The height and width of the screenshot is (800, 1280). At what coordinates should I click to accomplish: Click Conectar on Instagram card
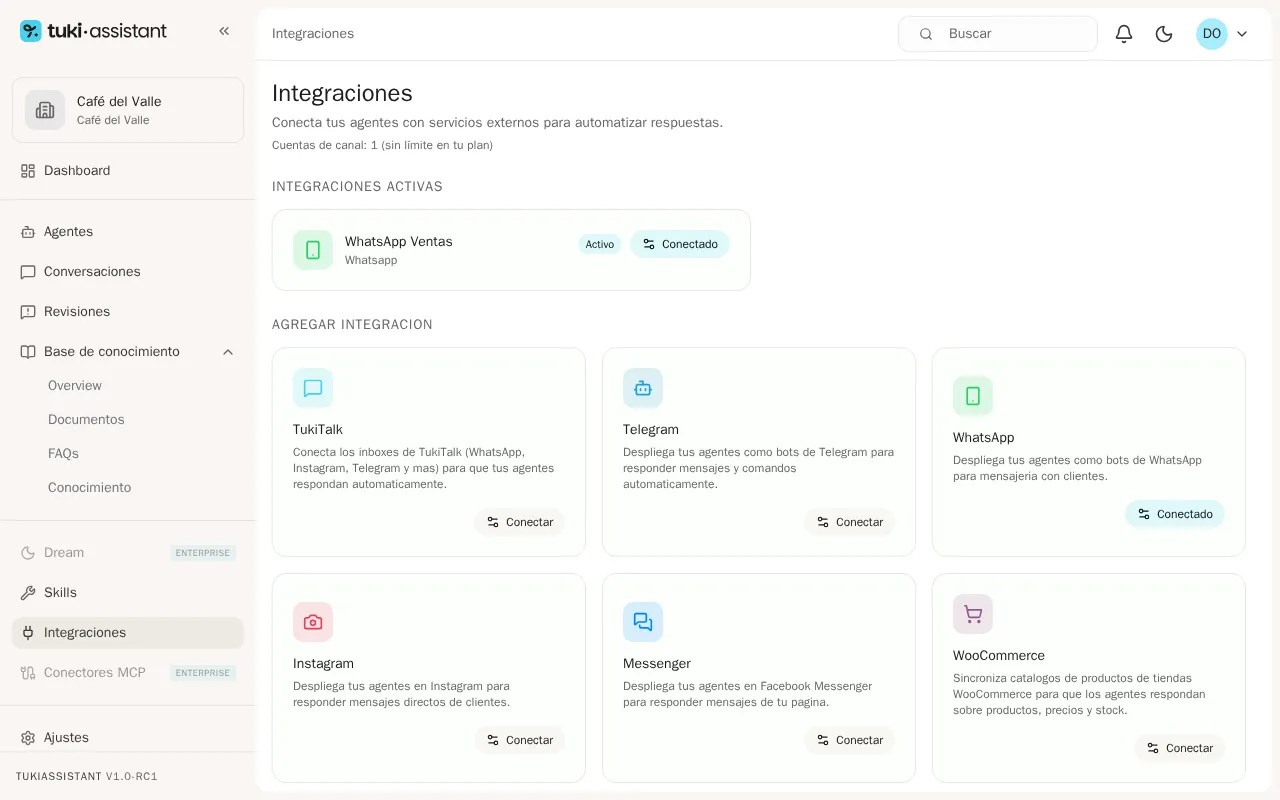click(x=520, y=740)
